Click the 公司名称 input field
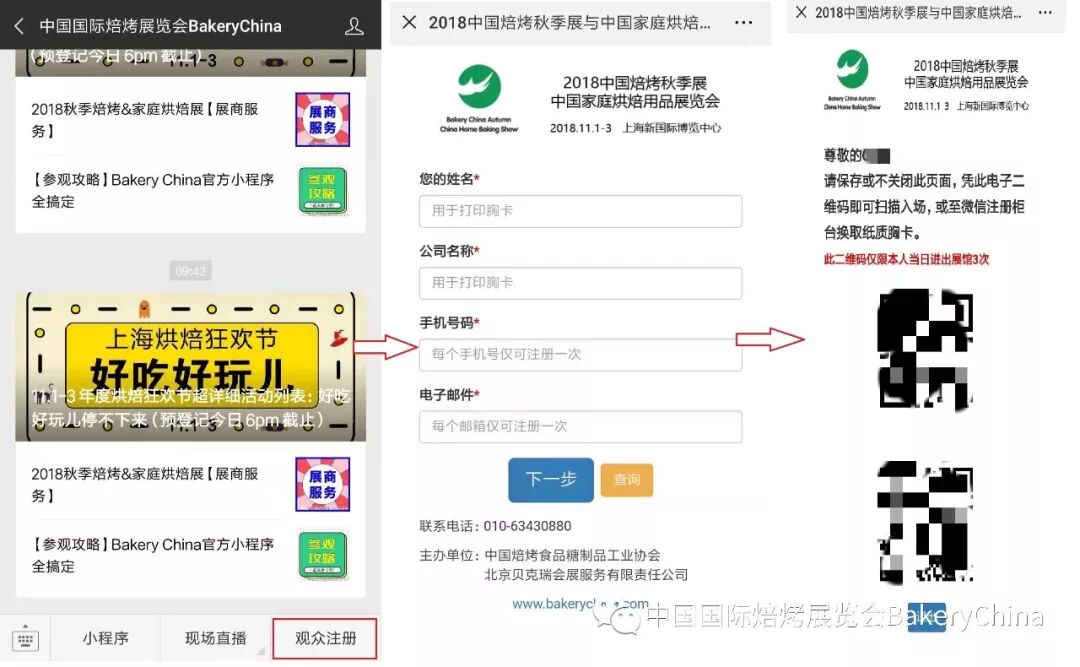The image size is (1080, 667). click(x=580, y=283)
